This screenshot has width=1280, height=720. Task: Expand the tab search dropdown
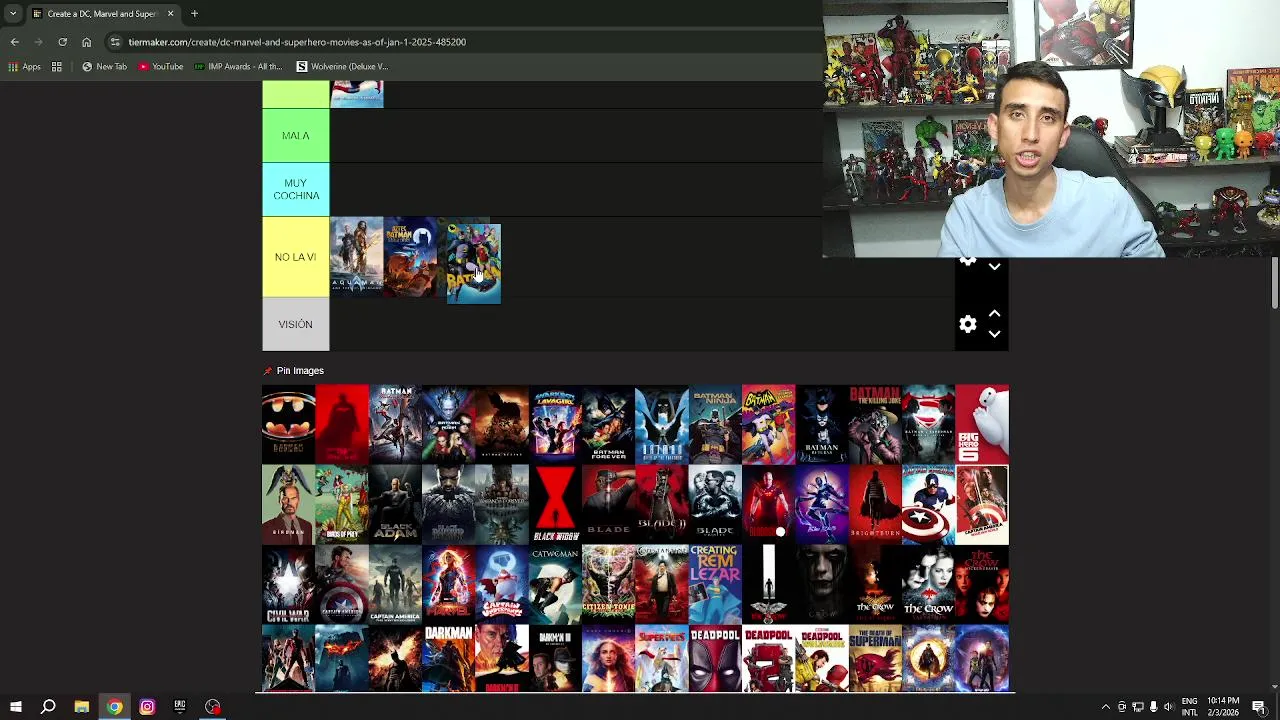[13, 14]
